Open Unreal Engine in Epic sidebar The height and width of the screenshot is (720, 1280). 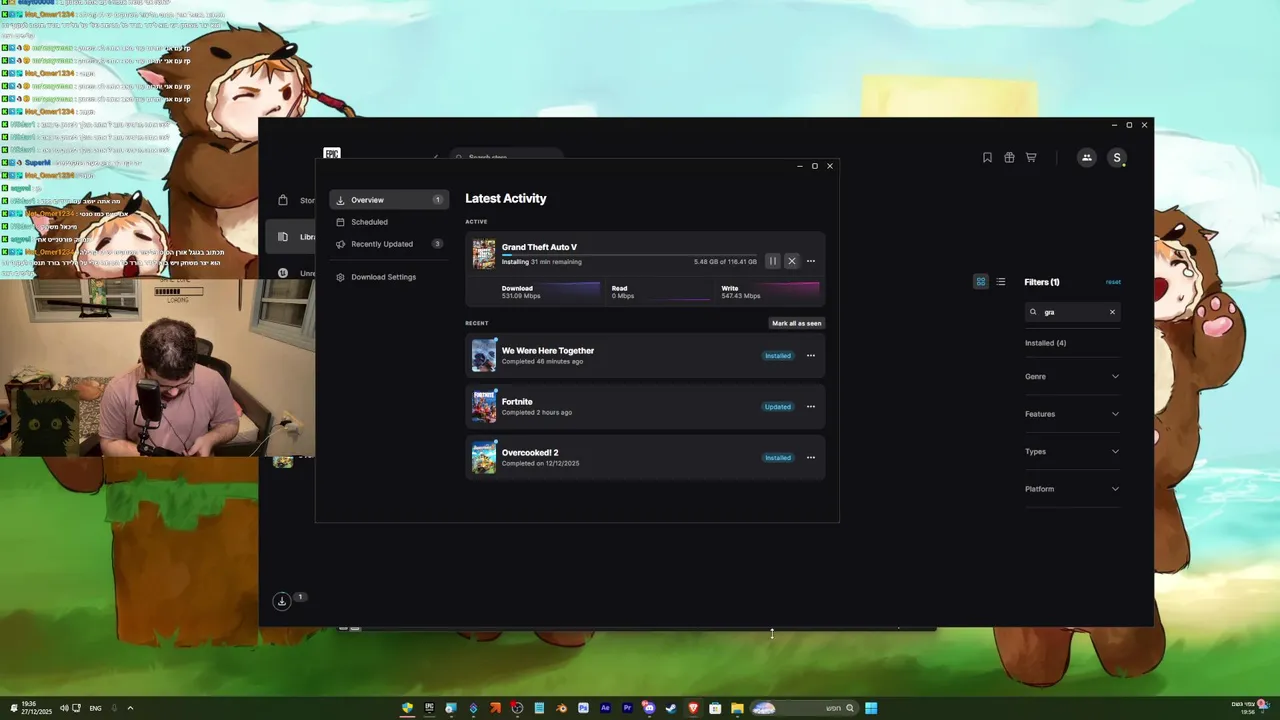(x=295, y=273)
